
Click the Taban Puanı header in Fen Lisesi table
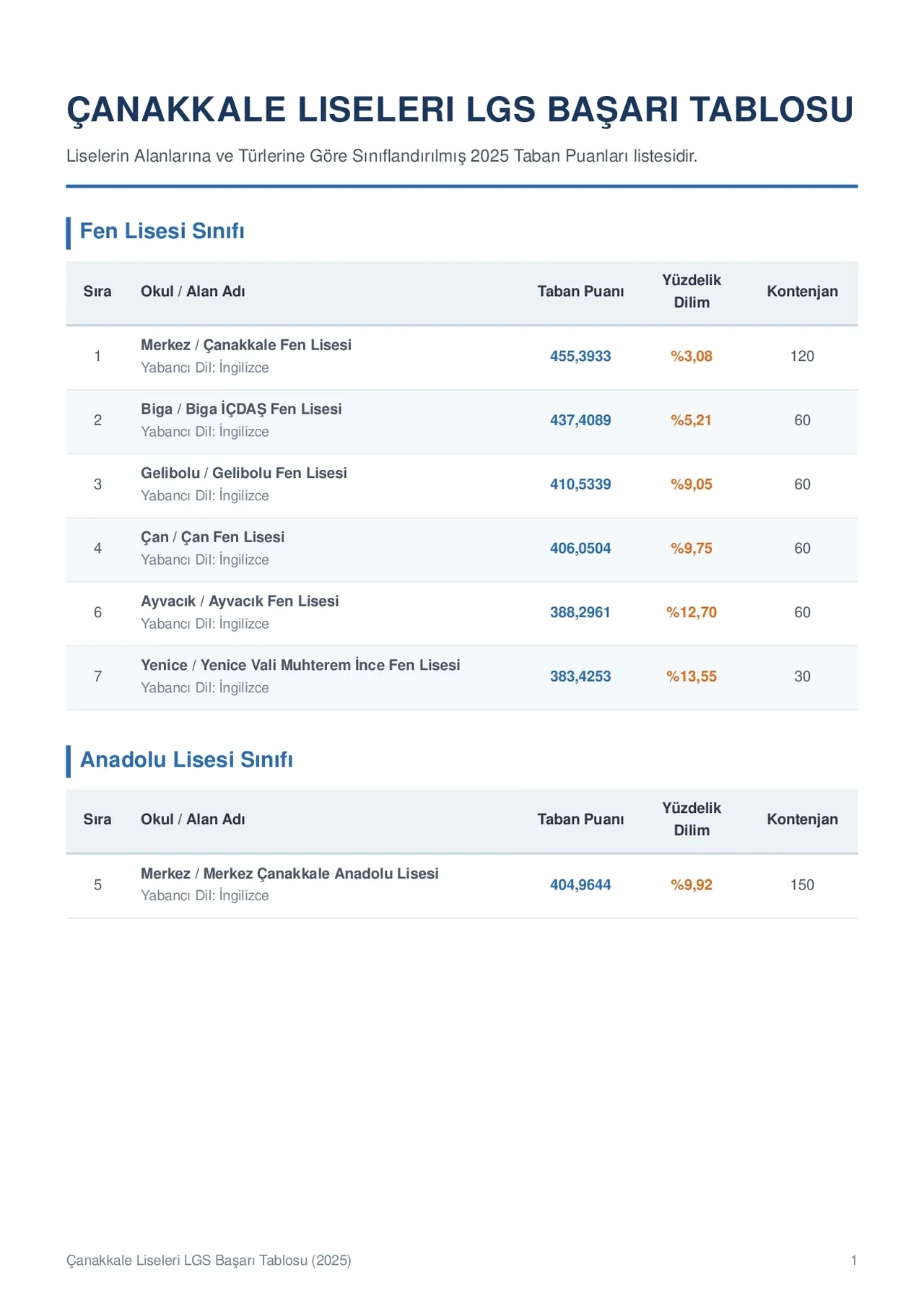[580, 292]
